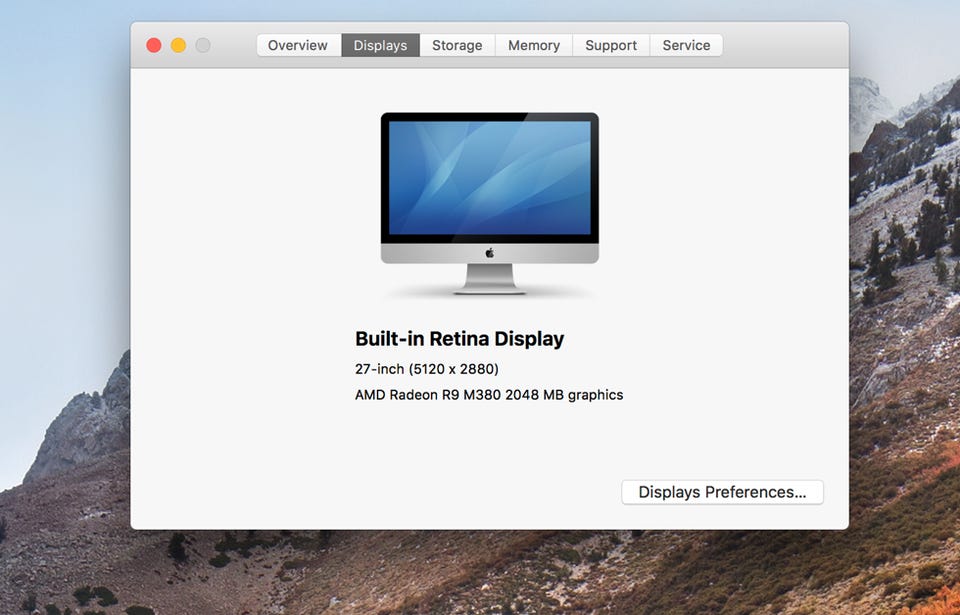Click the disabled gray zoom button
The height and width of the screenshot is (615, 960).
coord(203,45)
